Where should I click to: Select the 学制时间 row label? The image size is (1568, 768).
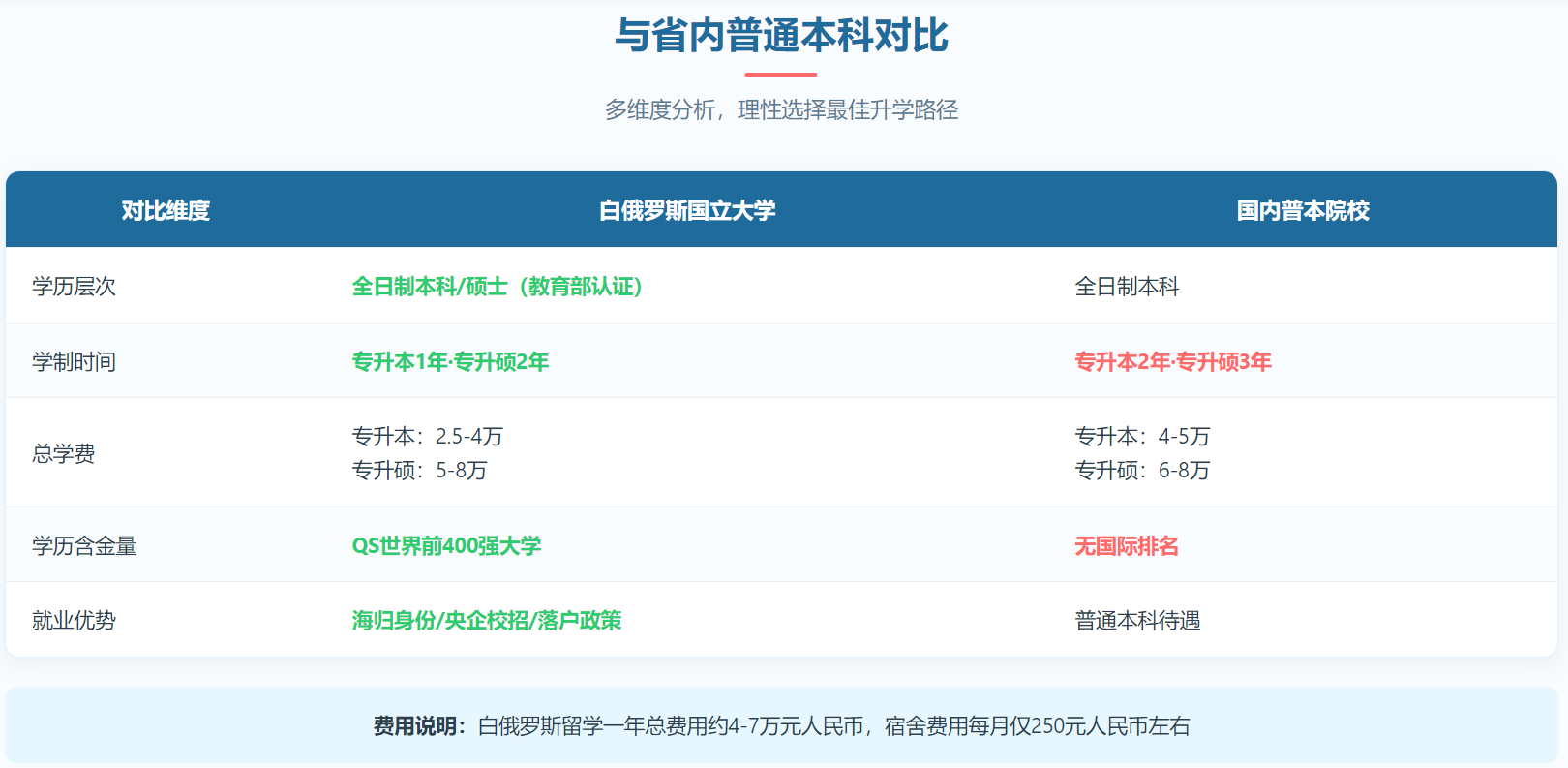click(x=74, y=362)
